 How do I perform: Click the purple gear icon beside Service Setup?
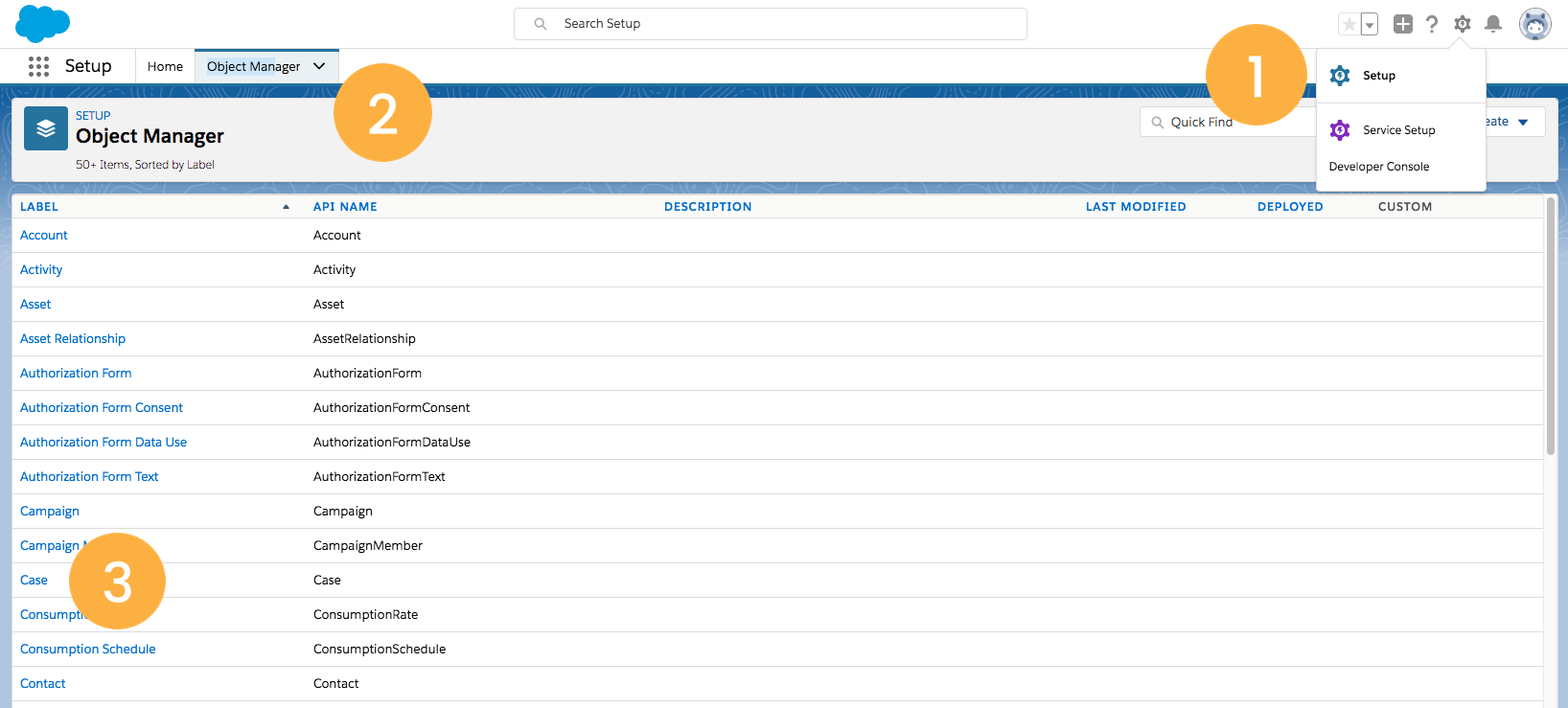[1340, 130]
